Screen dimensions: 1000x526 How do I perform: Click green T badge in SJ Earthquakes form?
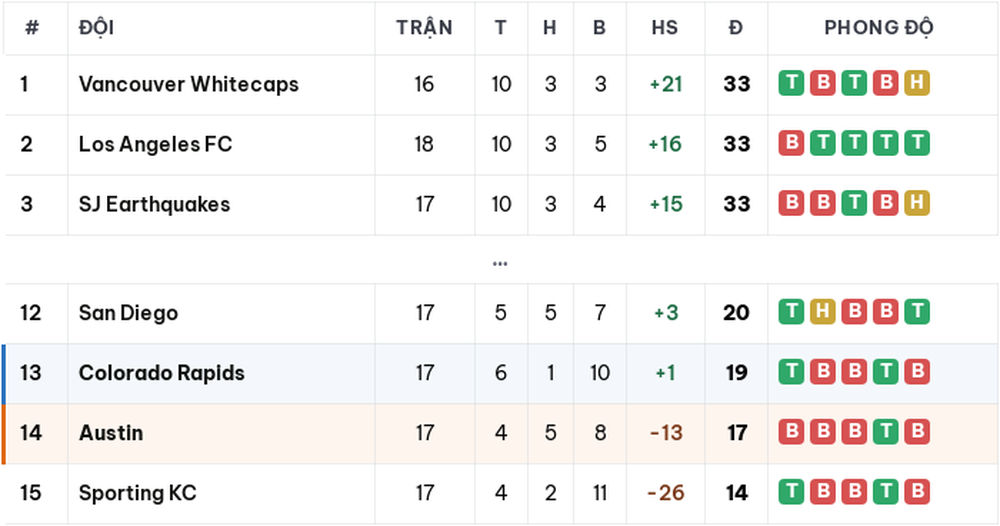(x=854, y=203)
